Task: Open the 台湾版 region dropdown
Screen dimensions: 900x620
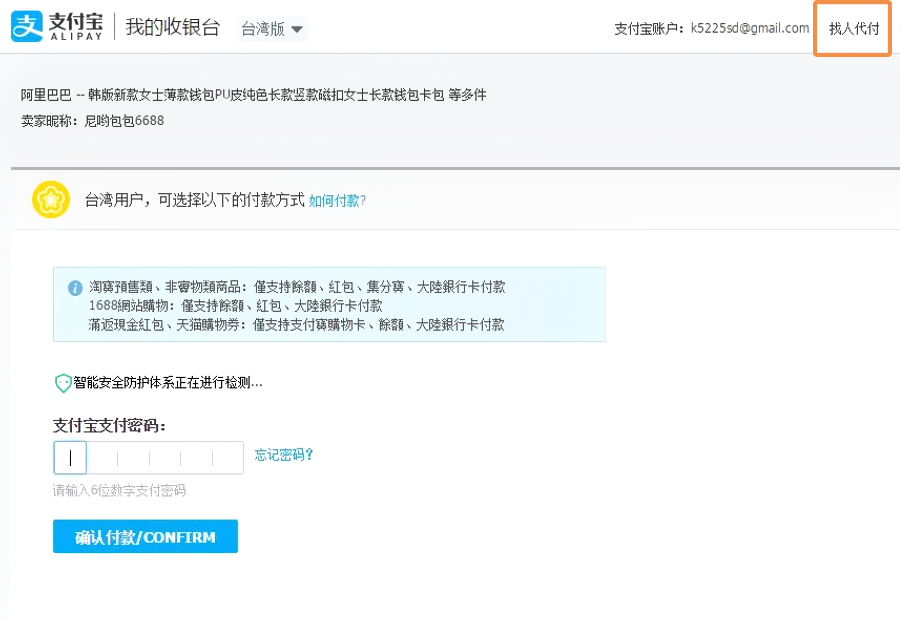Action: click(x=272, y=29)
